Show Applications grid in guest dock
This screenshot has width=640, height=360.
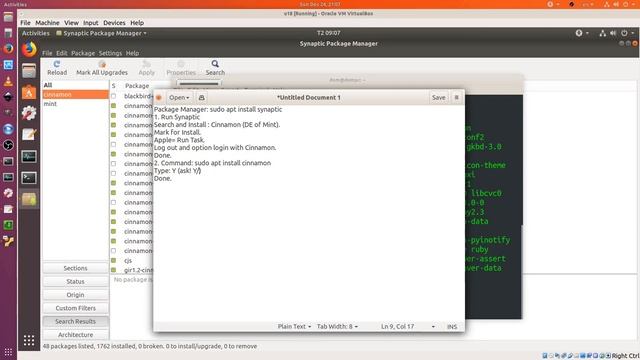pyautogui.click(x=29, y=340)
